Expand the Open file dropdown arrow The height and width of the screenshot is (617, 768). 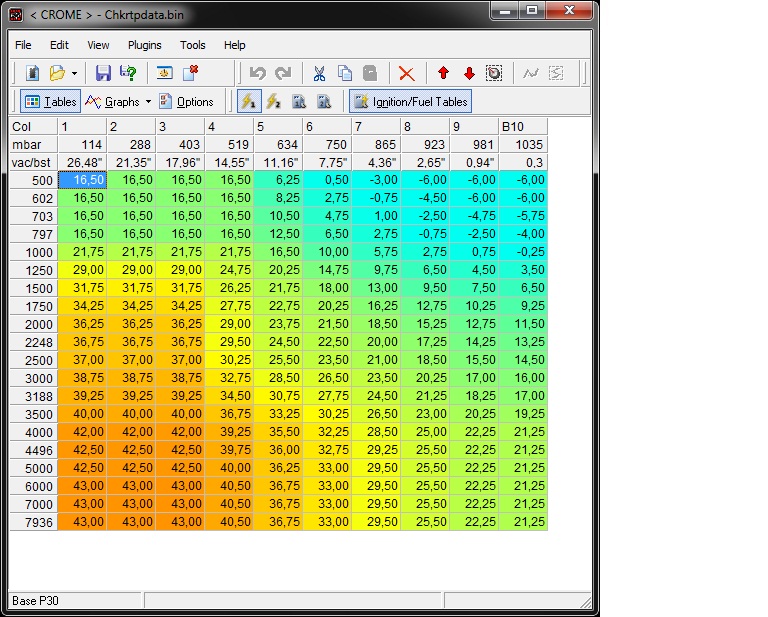(74, 73)
